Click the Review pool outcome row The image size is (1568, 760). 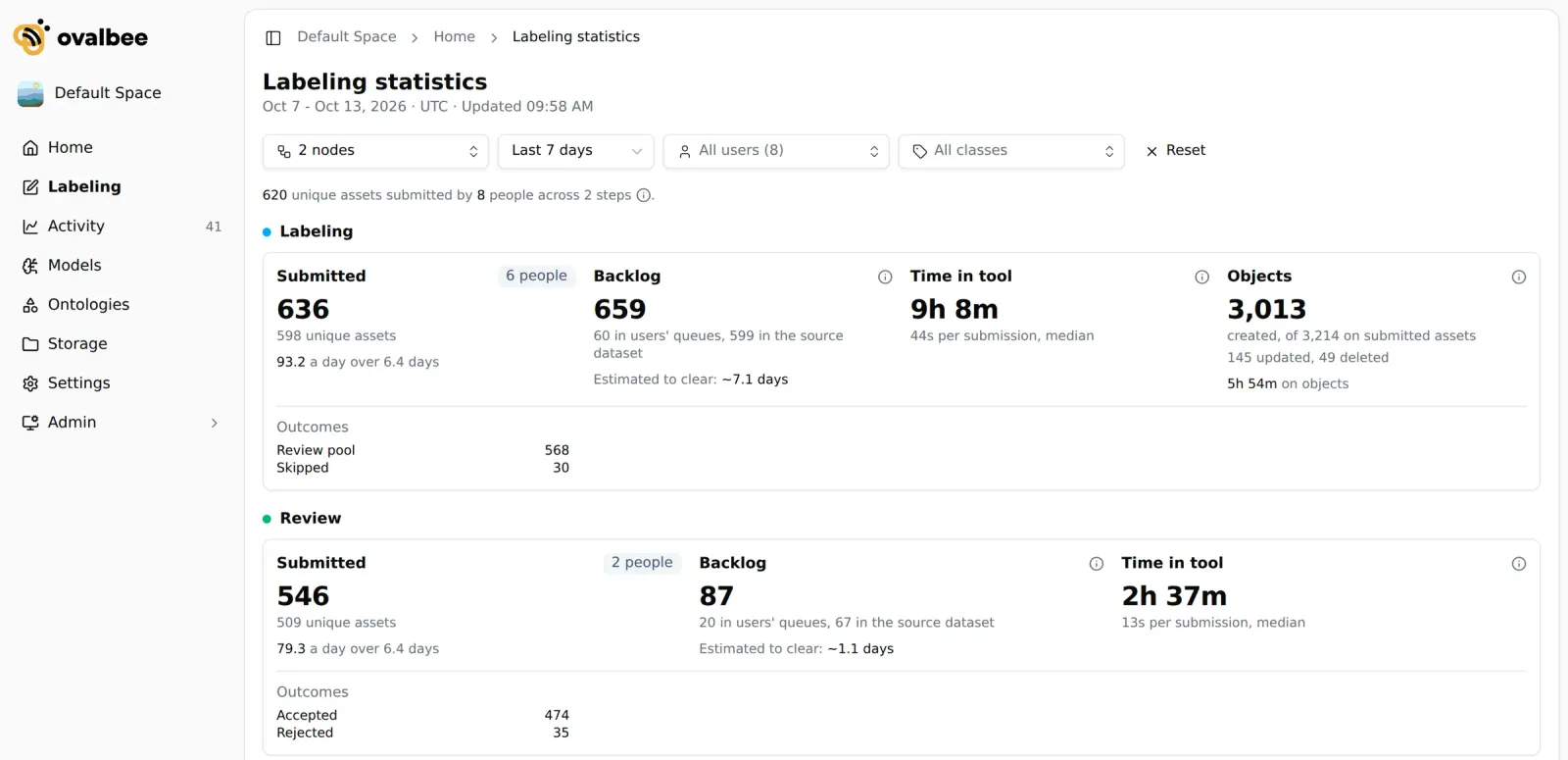point(422,450)
